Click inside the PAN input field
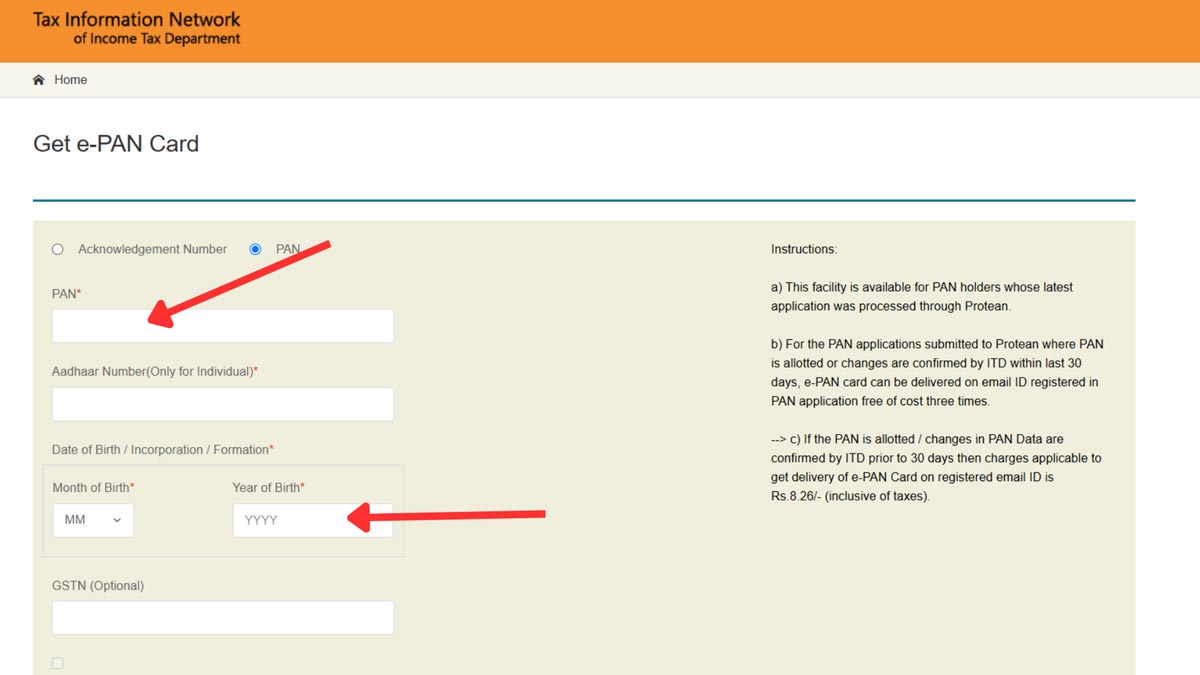1200x675 pixels. pyautogui.click(x=220, y=325)
